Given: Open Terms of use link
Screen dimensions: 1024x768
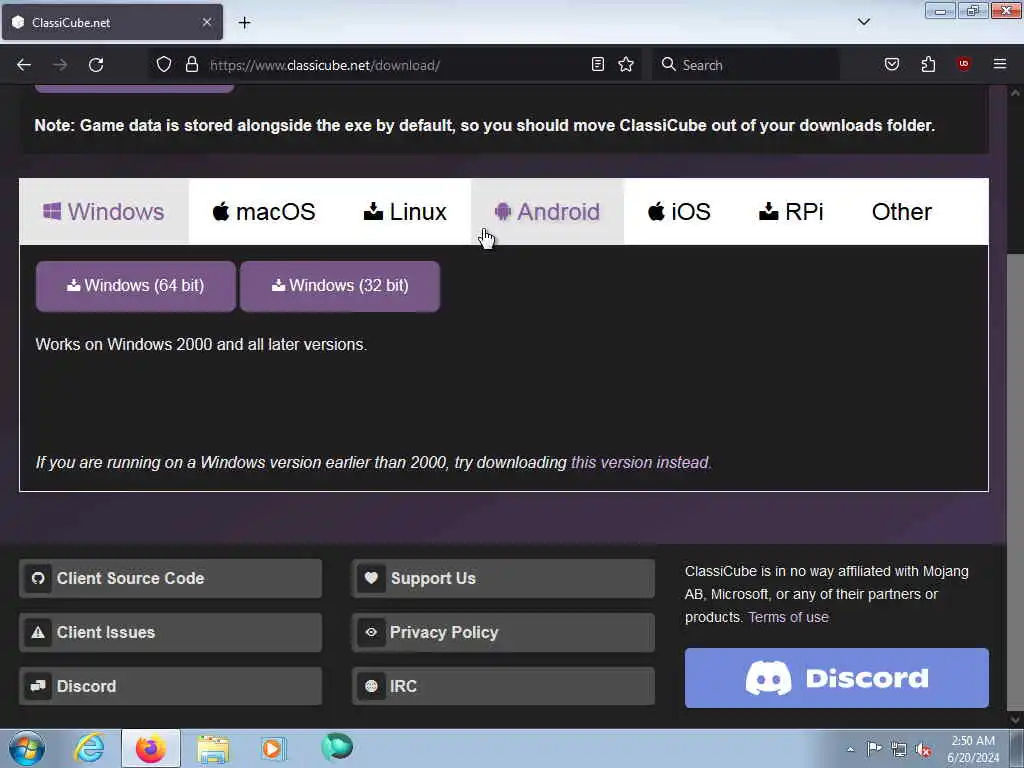Looking at the screenshot, I should coord(788,617).
